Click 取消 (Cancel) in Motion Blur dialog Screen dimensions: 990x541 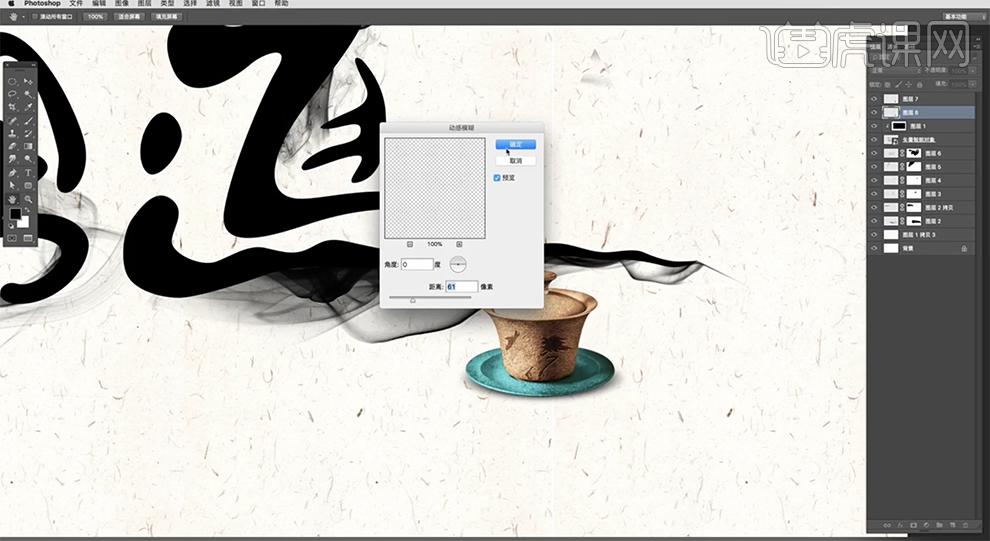click(x=516, y=161)
